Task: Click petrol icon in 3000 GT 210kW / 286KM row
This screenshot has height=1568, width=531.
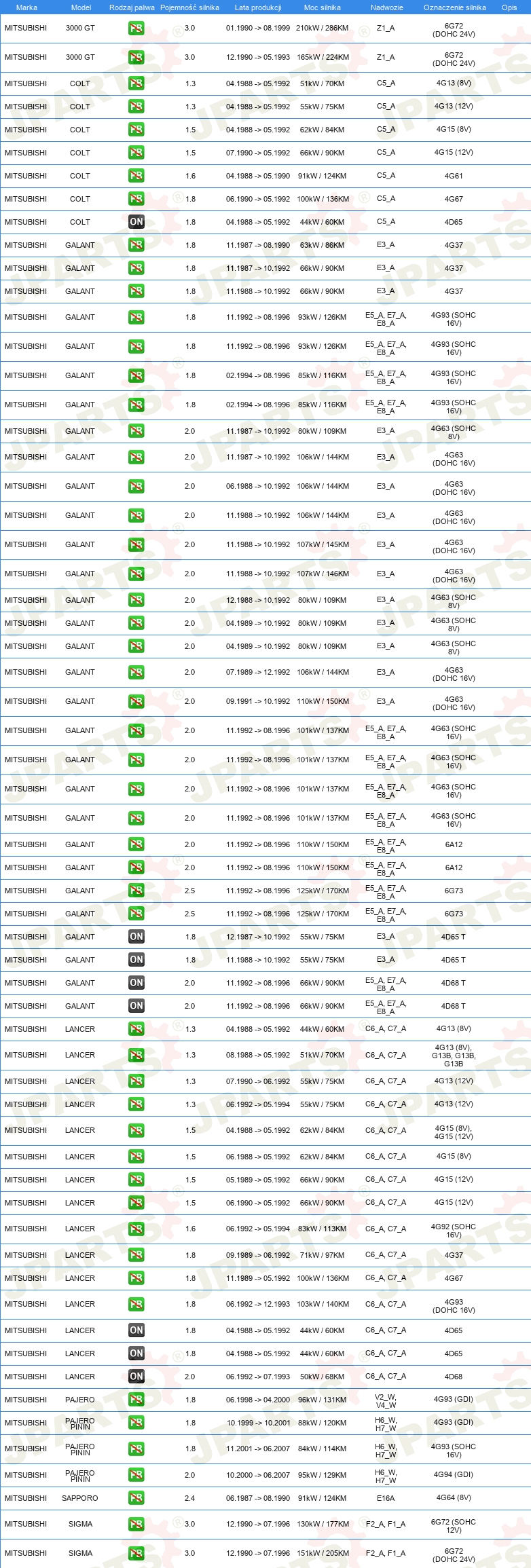Action: pos(136,29)
